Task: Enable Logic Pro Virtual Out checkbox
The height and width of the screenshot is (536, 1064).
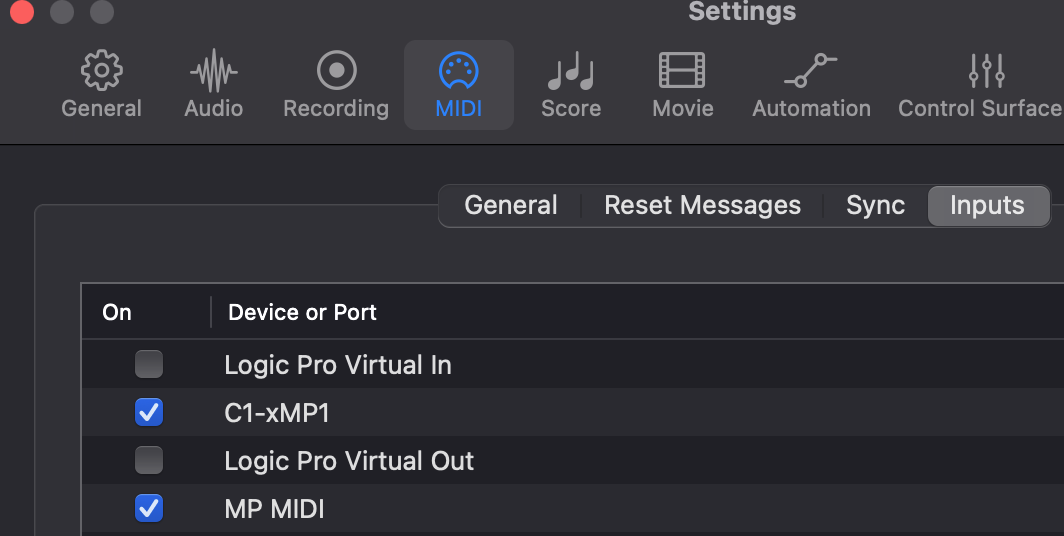Action: pyautogui.click(x=149, y=460)
